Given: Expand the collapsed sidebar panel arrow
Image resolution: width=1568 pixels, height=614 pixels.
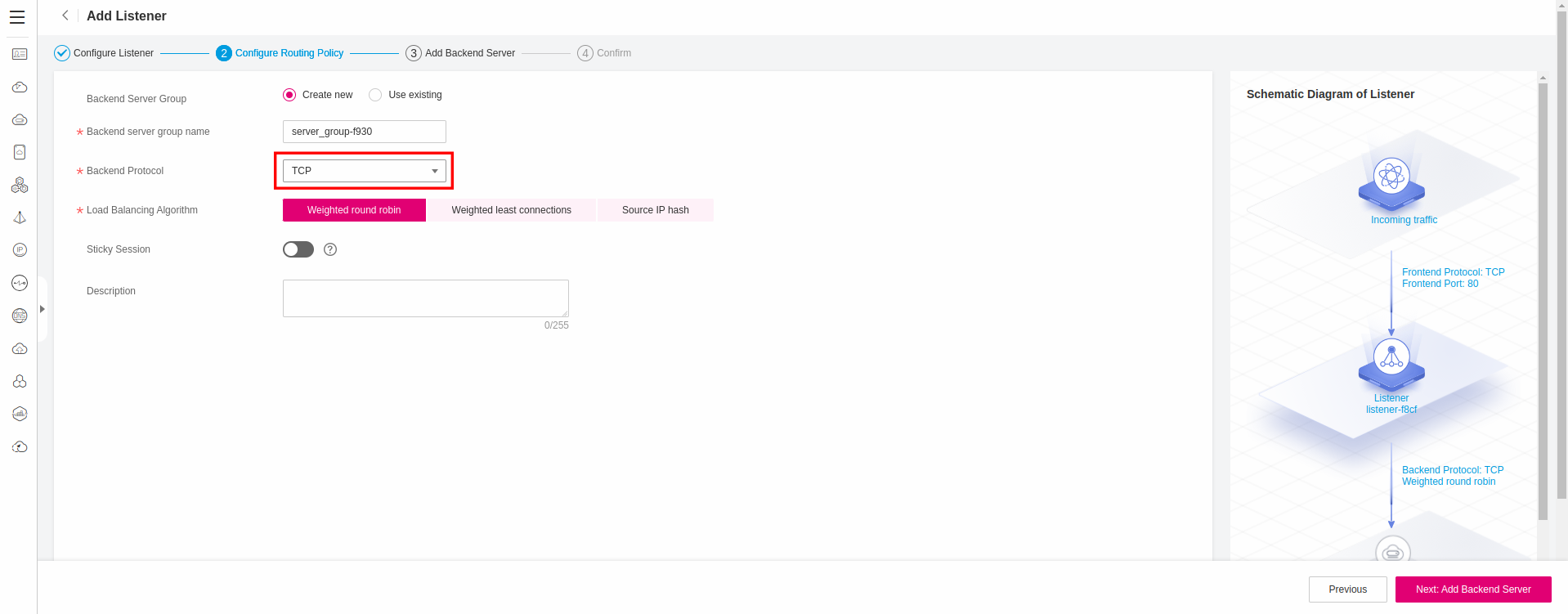Looking at the screenshot, I should tap(43, 309).
